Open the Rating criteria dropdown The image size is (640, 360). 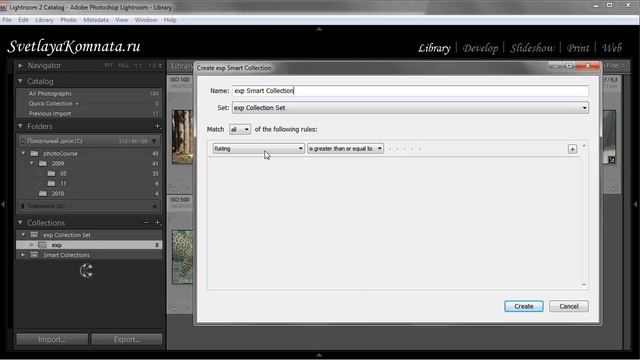(258, 149)
